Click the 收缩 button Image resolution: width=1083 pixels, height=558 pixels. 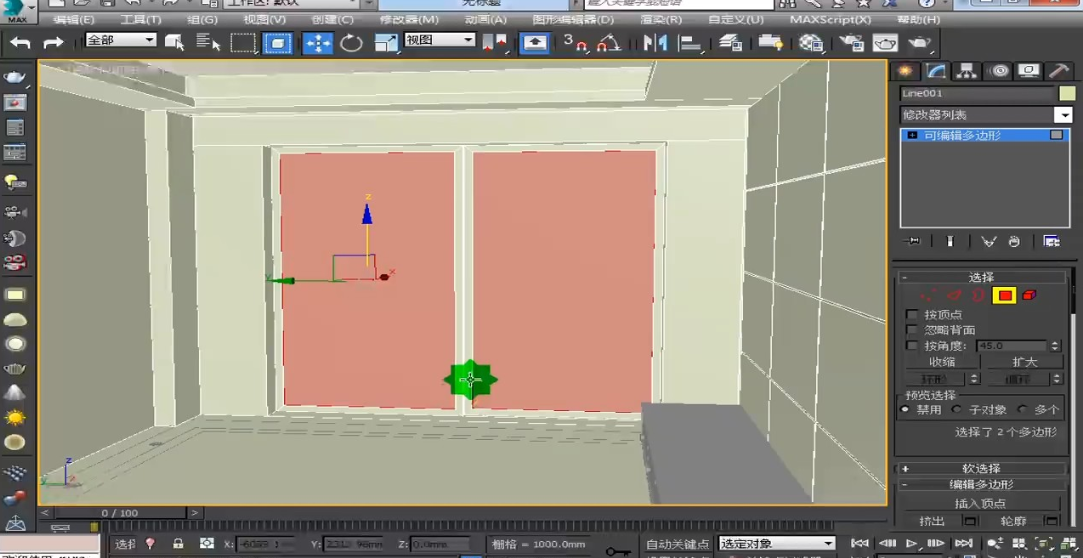(941, 362)
